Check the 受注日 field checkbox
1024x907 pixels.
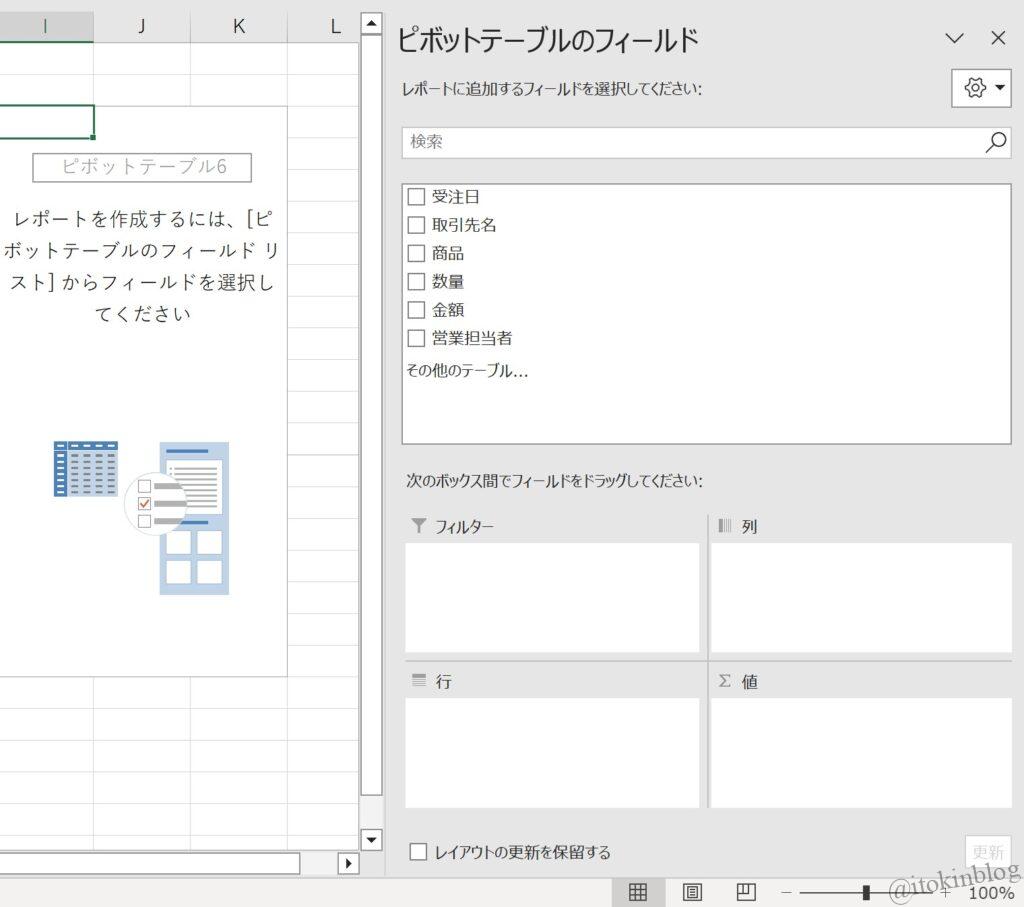tap(417, 197)
